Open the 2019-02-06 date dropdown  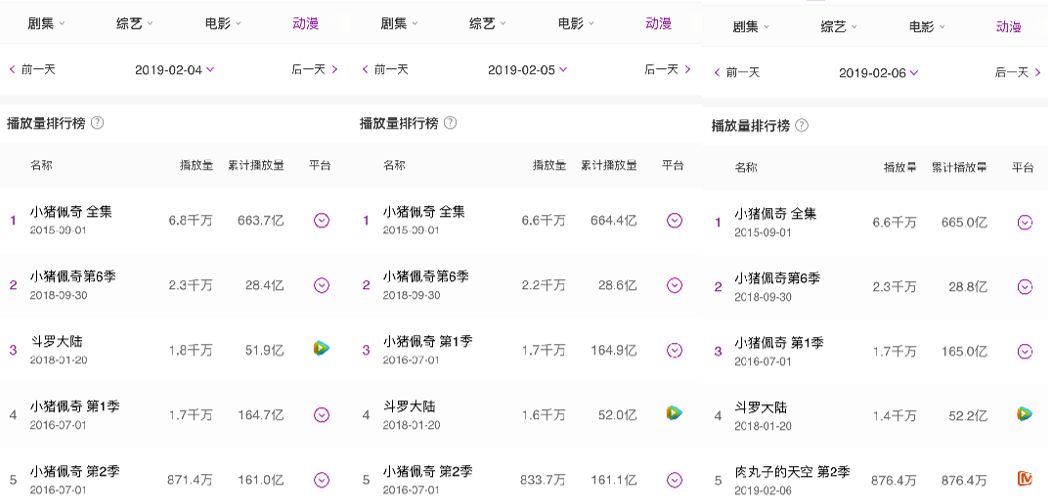879,73
